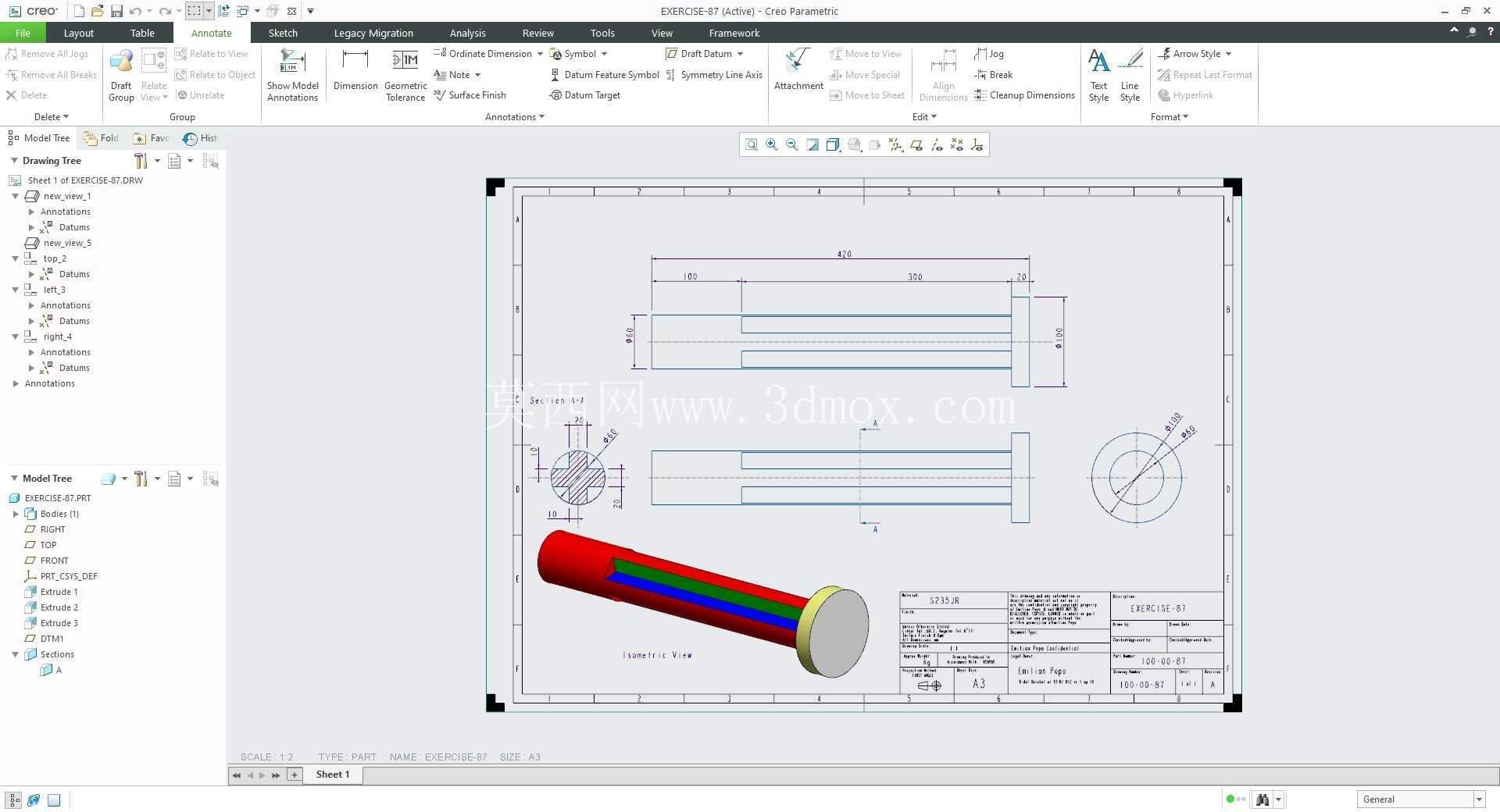Switch to the Table ribbon tab

tap(142, 33)
